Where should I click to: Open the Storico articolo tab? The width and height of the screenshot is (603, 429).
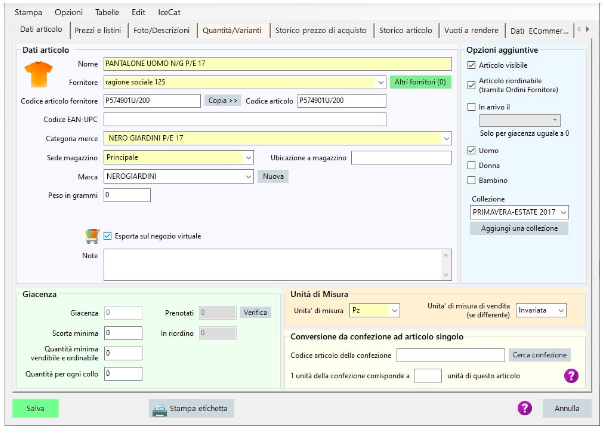click(406, 30)
